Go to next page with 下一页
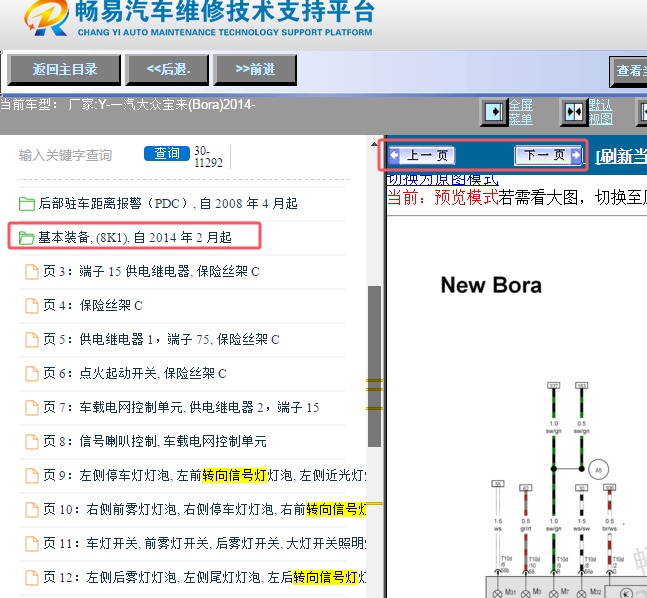 pyautogui.click(x=548, y=155)
